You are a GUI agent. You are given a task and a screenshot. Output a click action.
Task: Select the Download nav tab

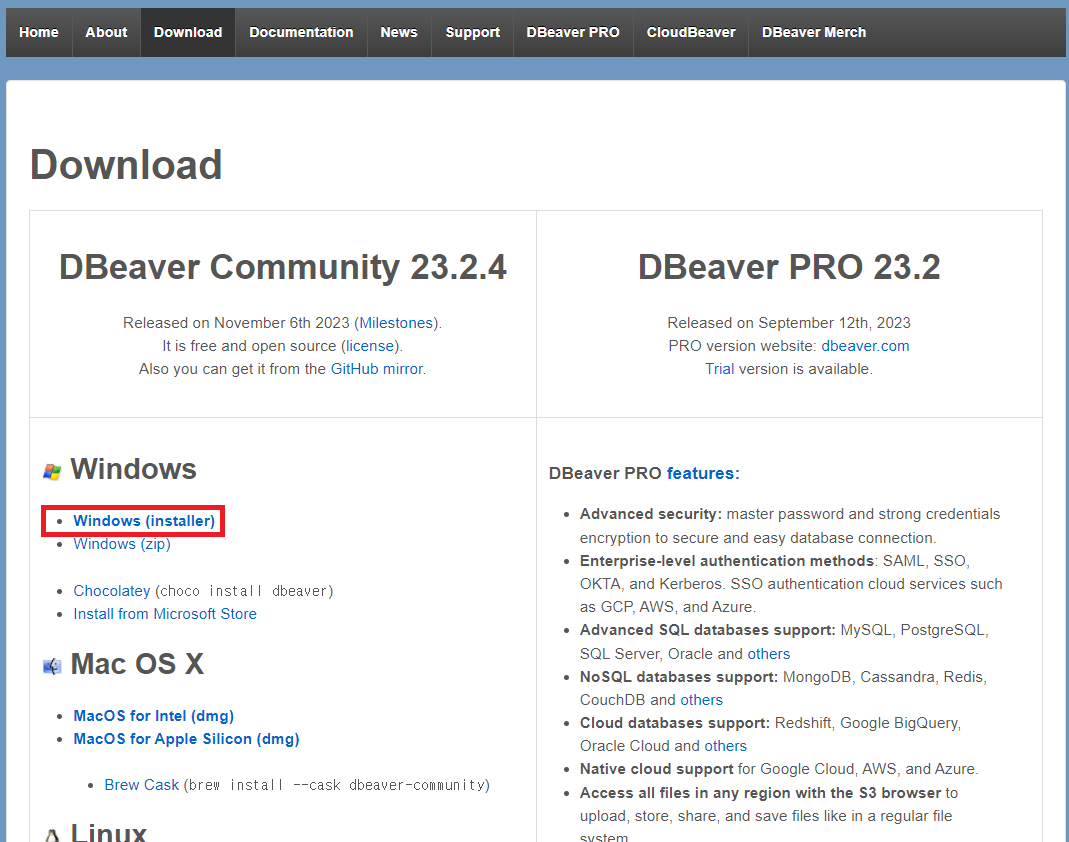[188, 32]
